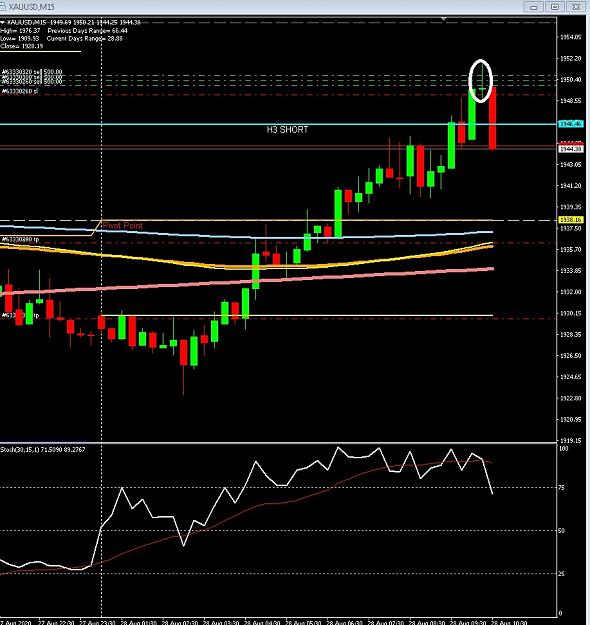Click price scale value 1928.35

pos(570,334)
